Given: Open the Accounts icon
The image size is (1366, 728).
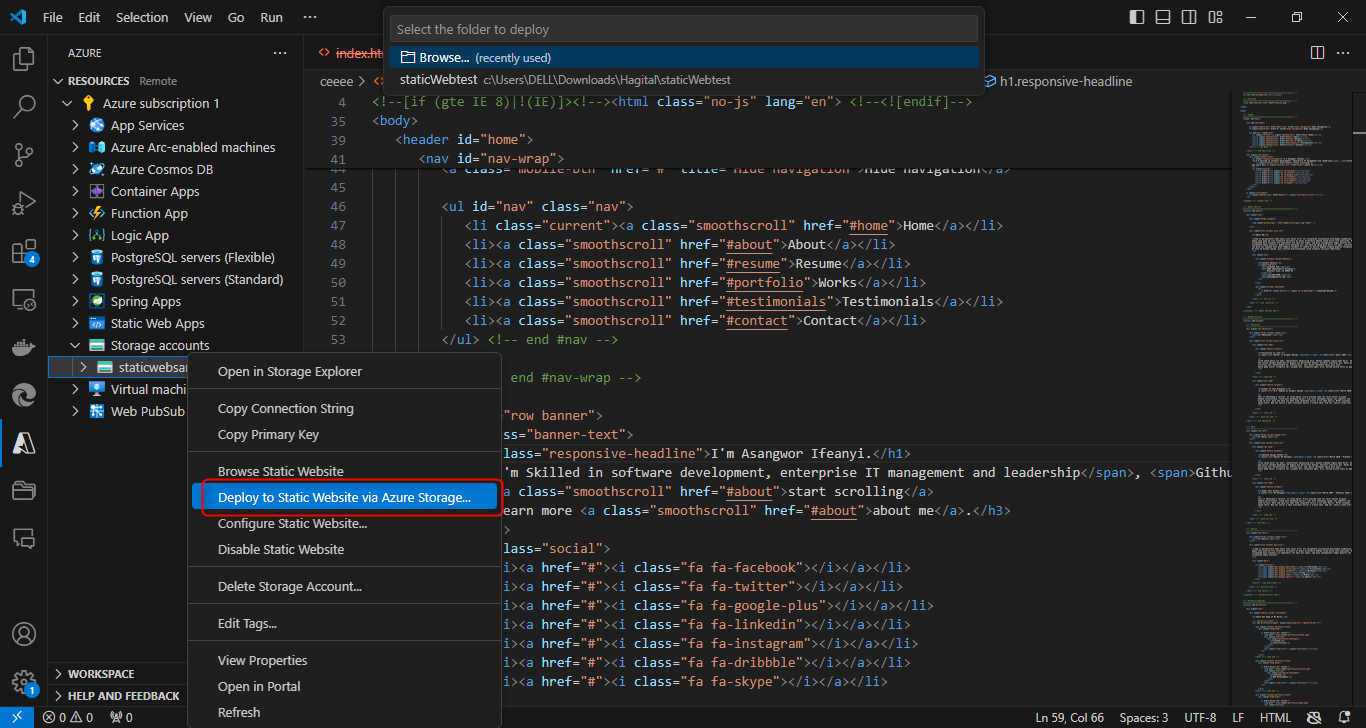Looking at the screenshot, I should (x=23, y=635).
